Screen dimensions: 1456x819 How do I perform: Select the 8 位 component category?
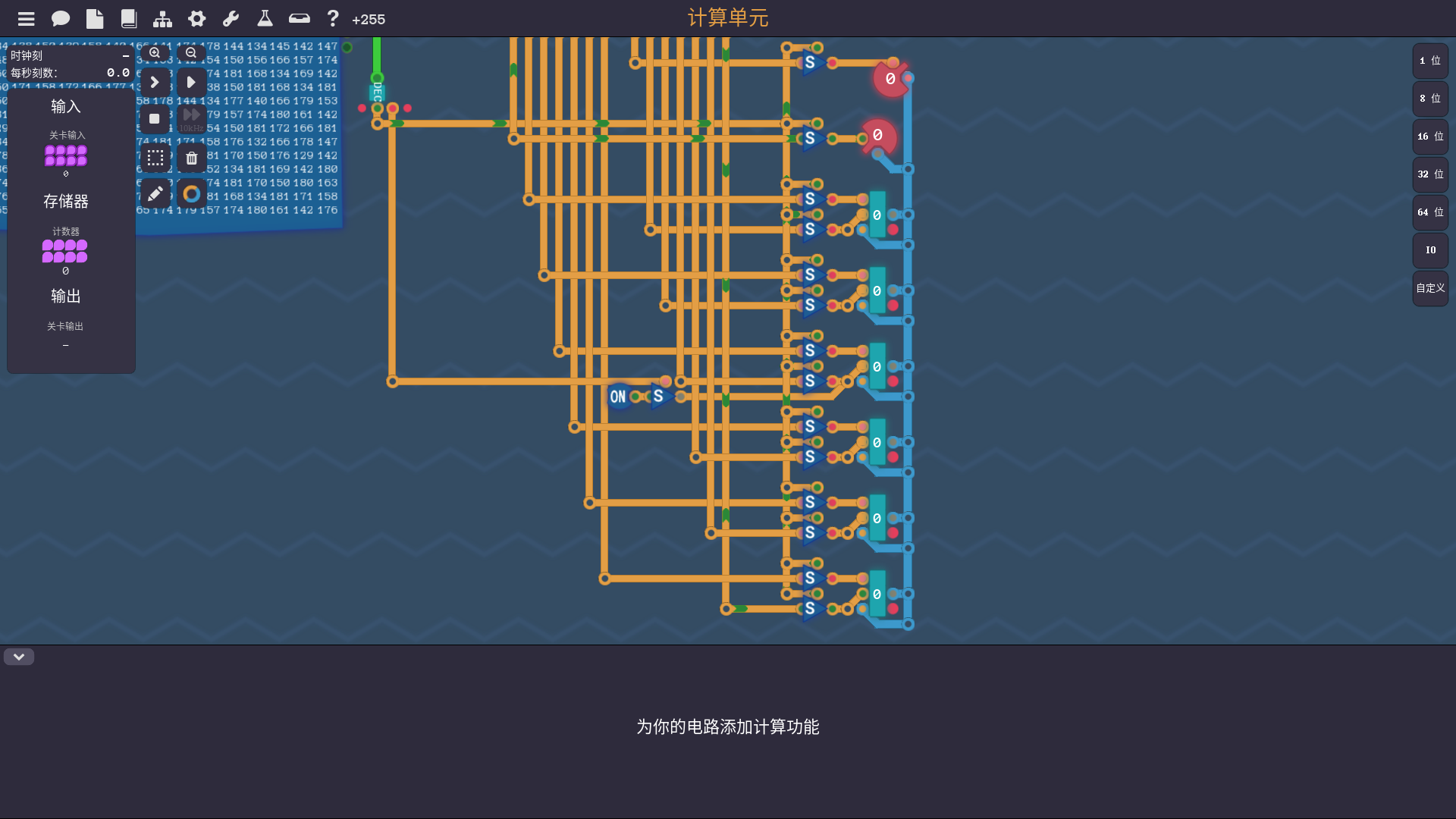click(1430, 99)
